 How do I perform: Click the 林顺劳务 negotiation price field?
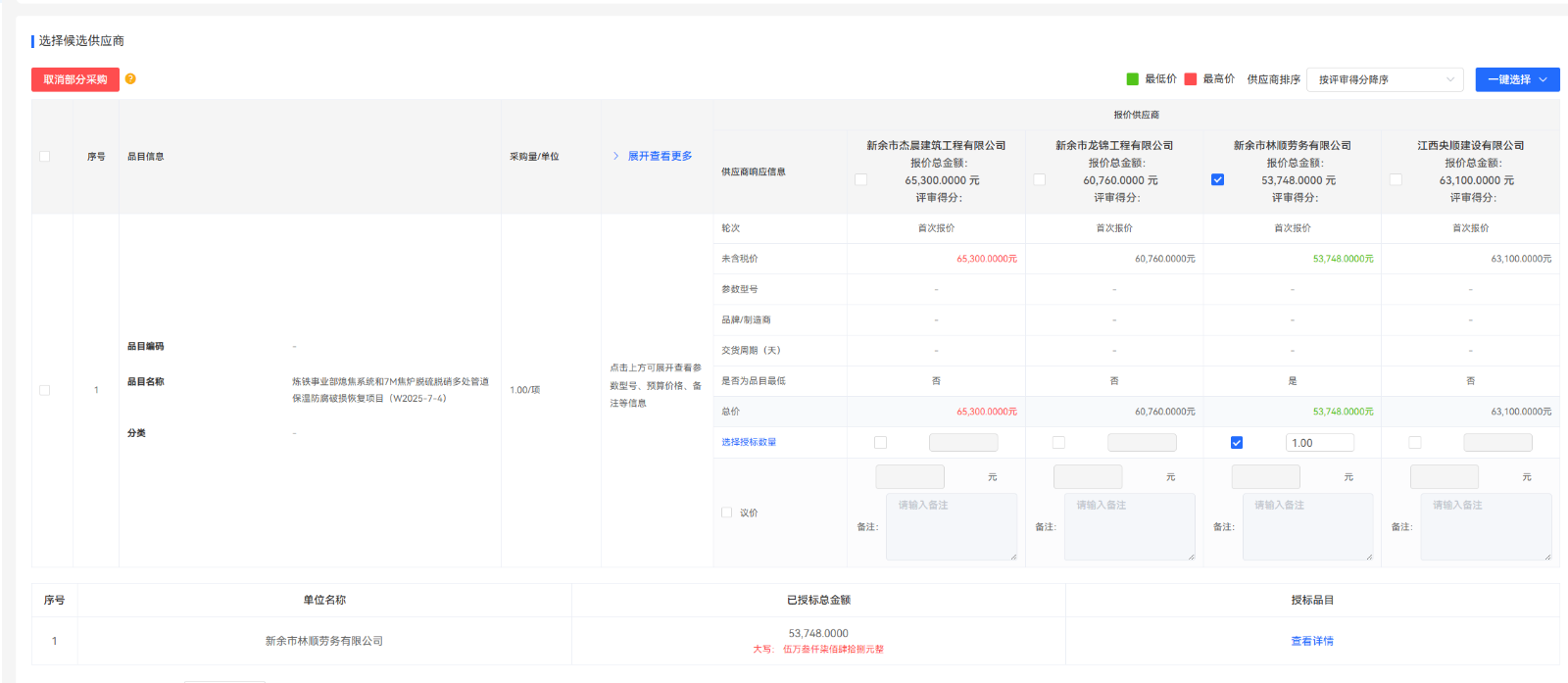(x=1266, y=477)
